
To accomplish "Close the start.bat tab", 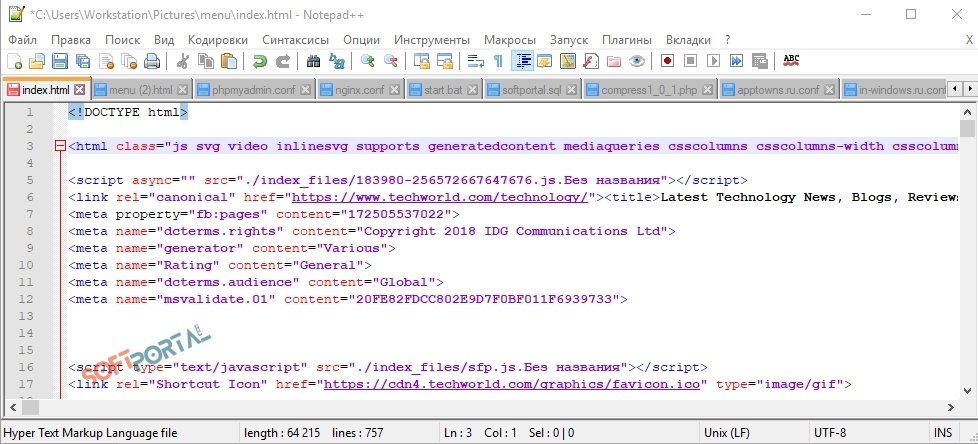I will (473, 90).
